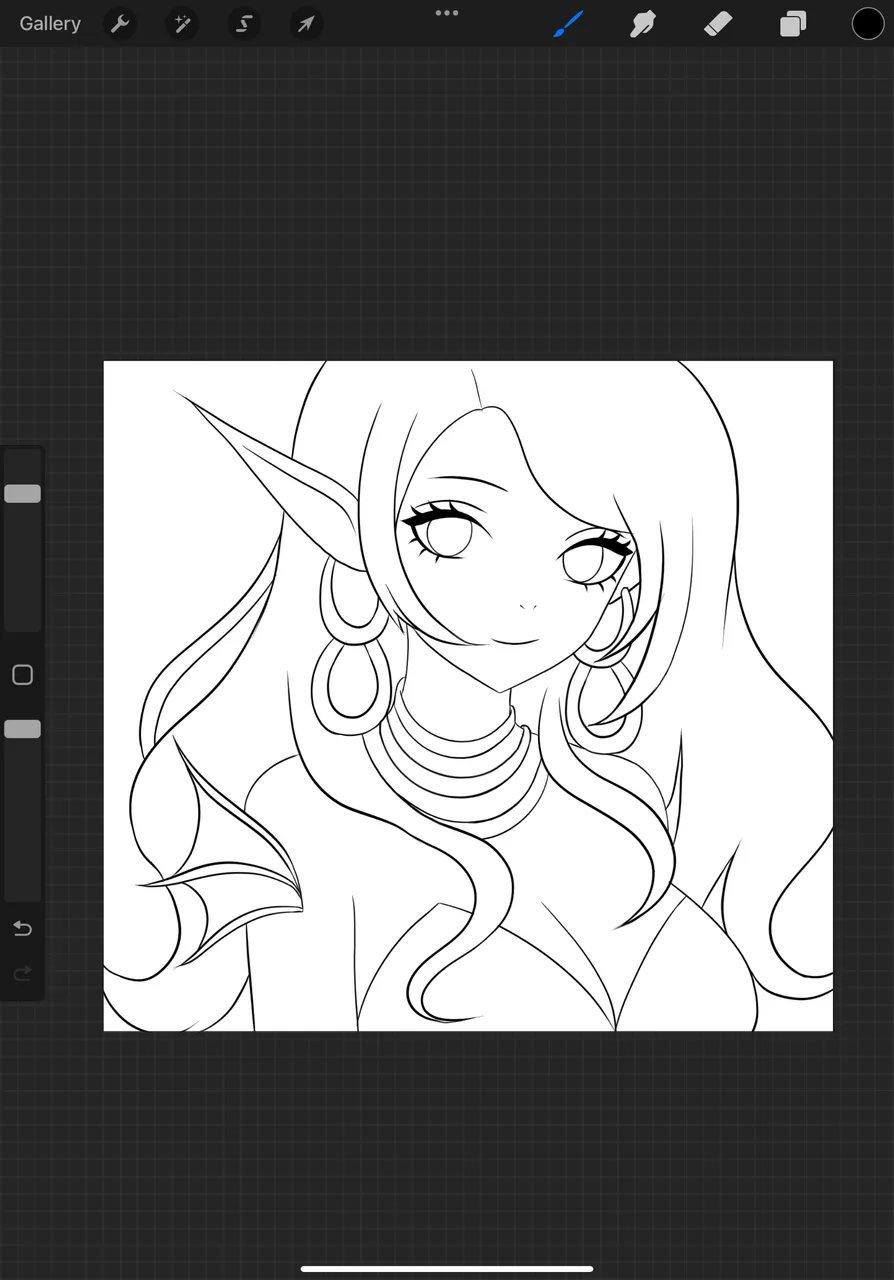The image size is (894, 1280).
Task: Open the Layers panel
Action: pos(793,23)
